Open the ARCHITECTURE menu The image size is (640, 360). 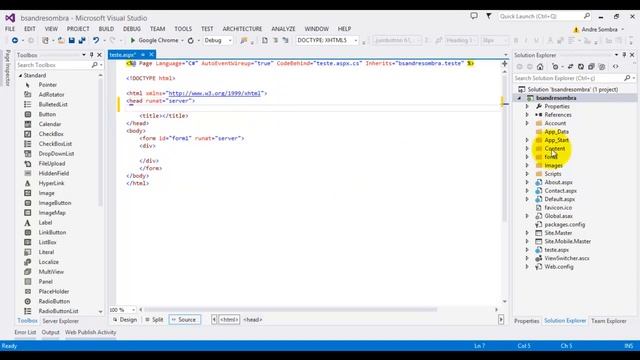[242, 29]
